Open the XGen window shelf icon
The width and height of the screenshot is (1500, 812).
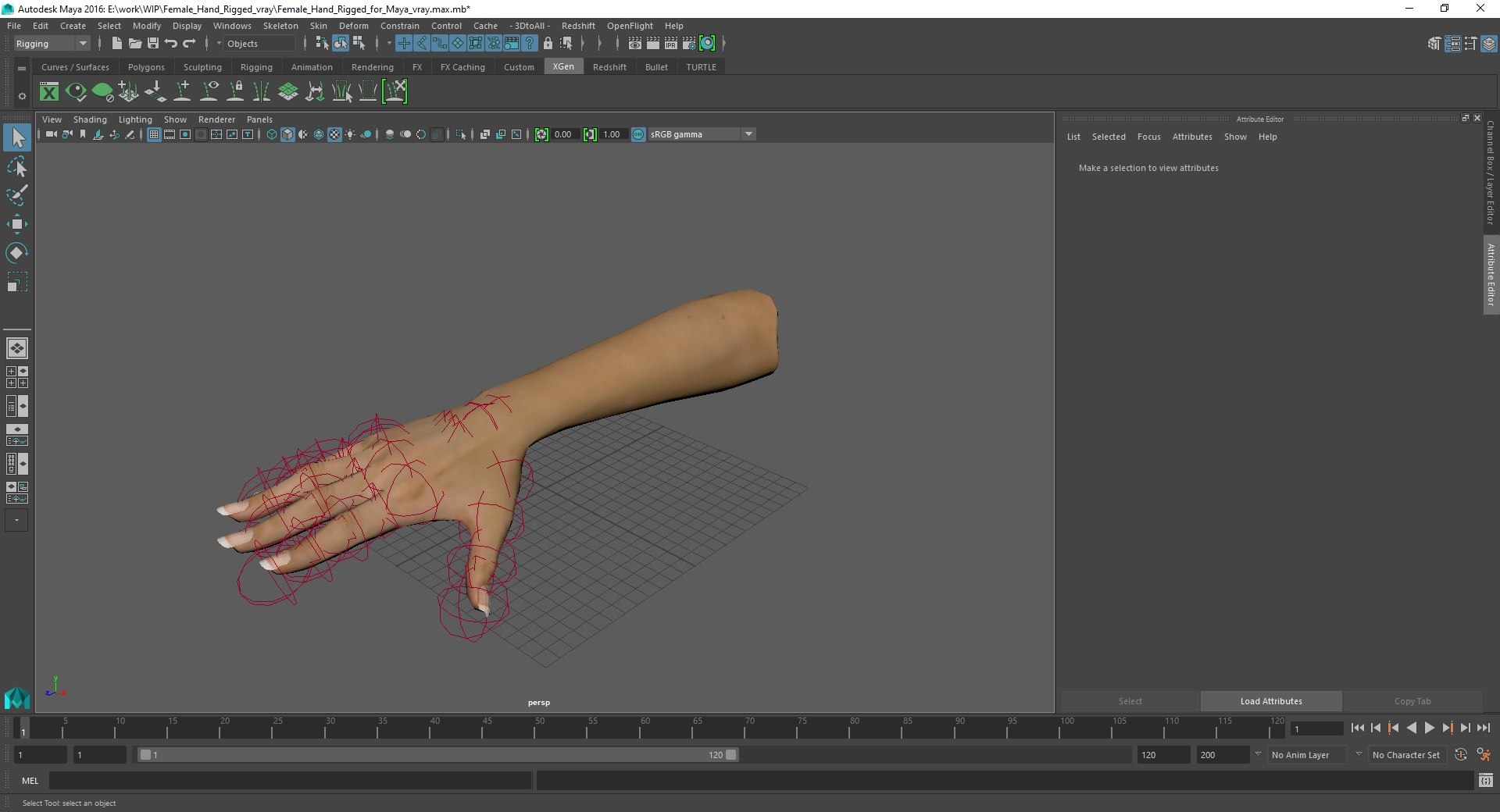[x=49, y=92]
